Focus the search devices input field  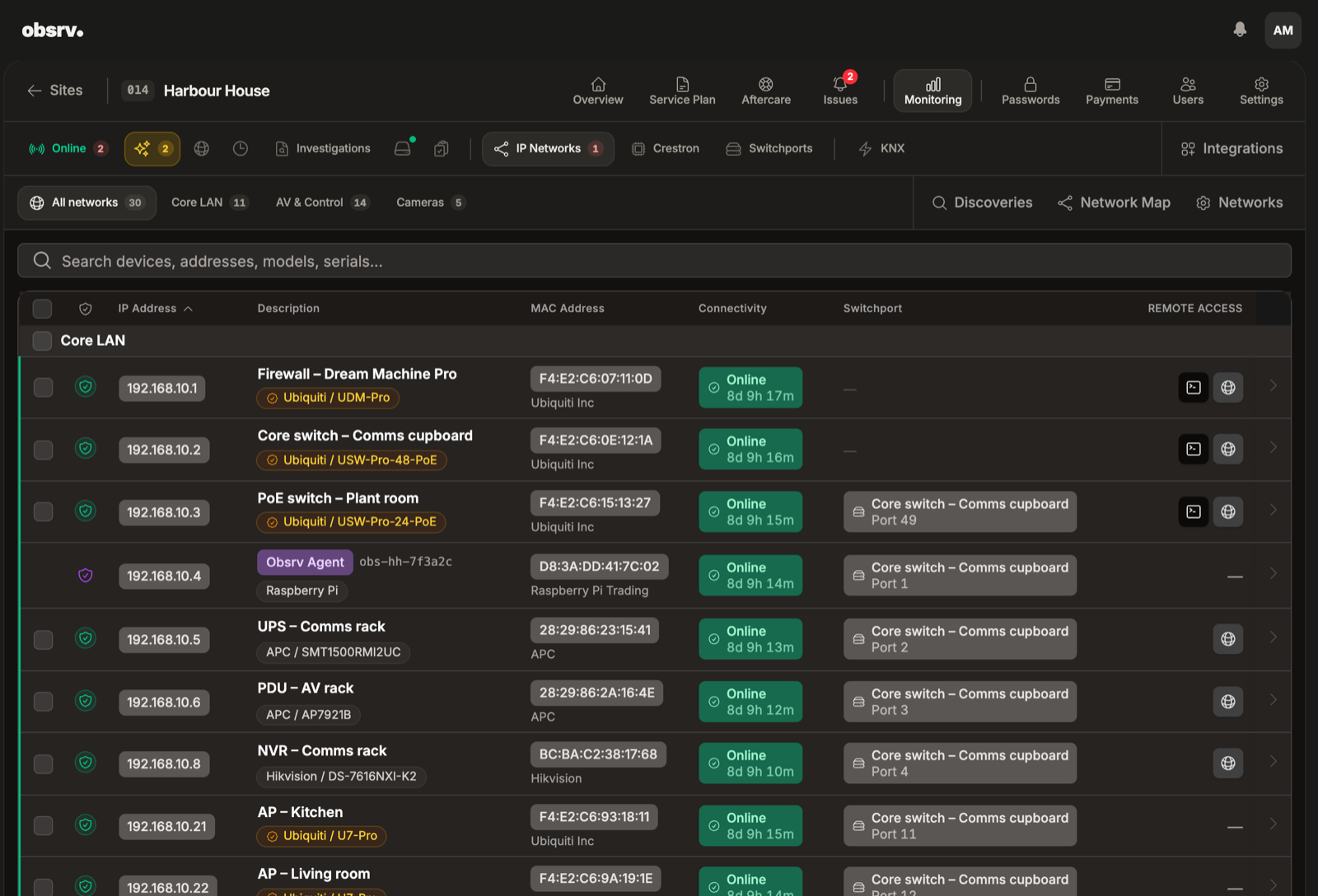654,260
